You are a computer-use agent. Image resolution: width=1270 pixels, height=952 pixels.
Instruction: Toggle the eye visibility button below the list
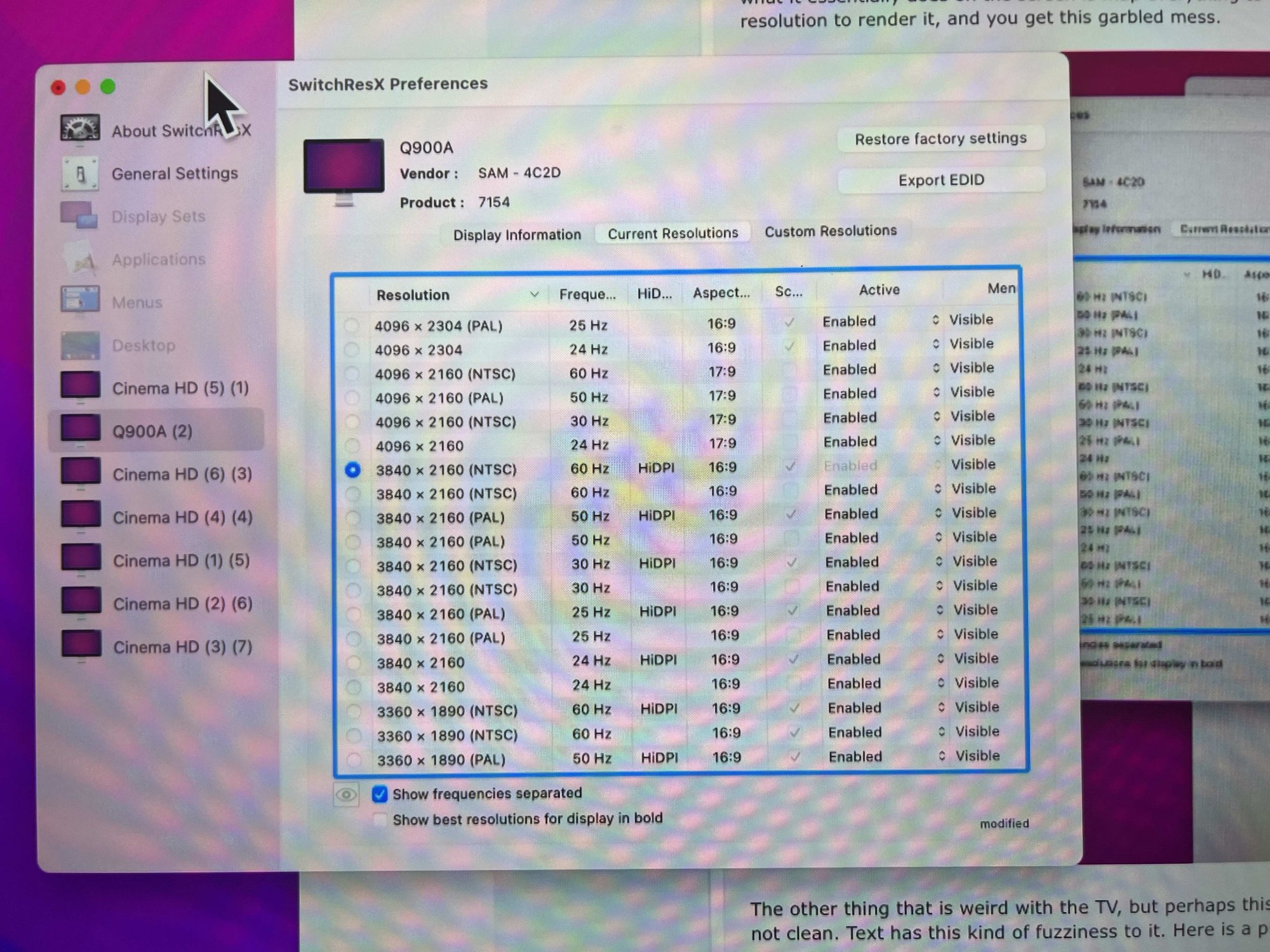coord(346,795)
